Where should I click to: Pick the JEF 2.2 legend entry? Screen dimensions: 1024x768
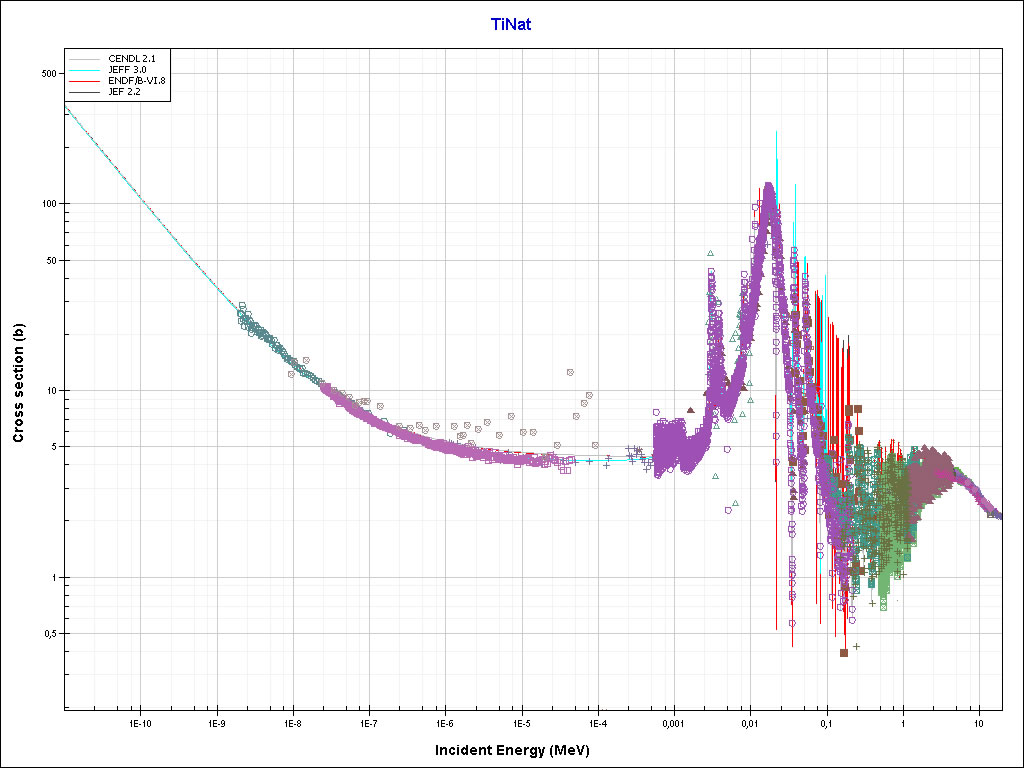pyautogui.click(x=124, y=91)
